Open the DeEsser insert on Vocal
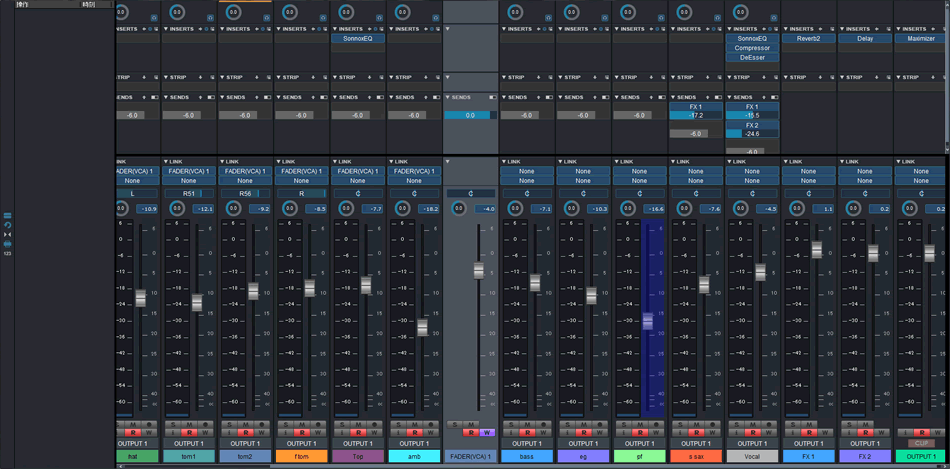This screenshot has width=950, height=469. (752, 57)
